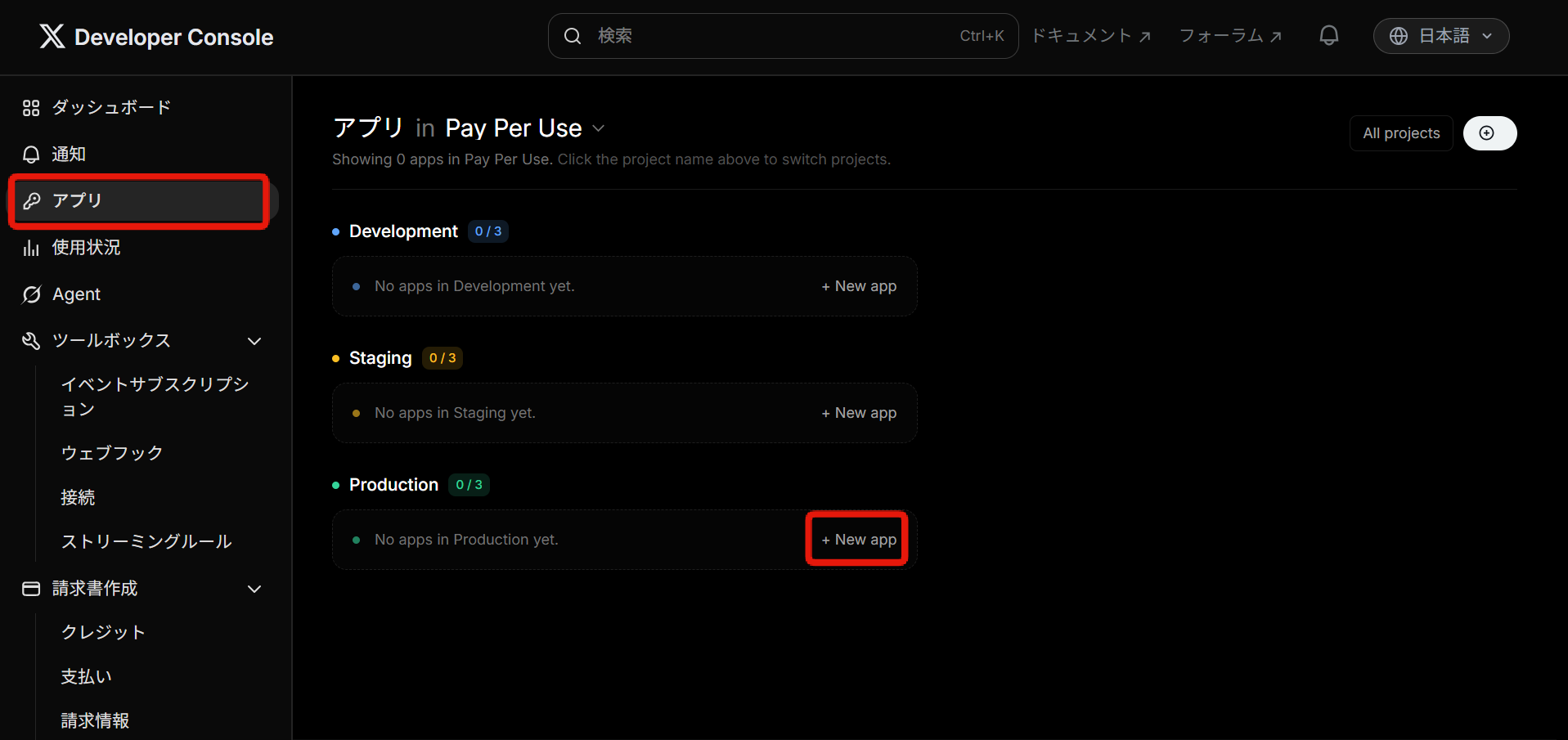1568x740 pixels.
Task: Open 支払い billing item
Action: pos(86,676)
